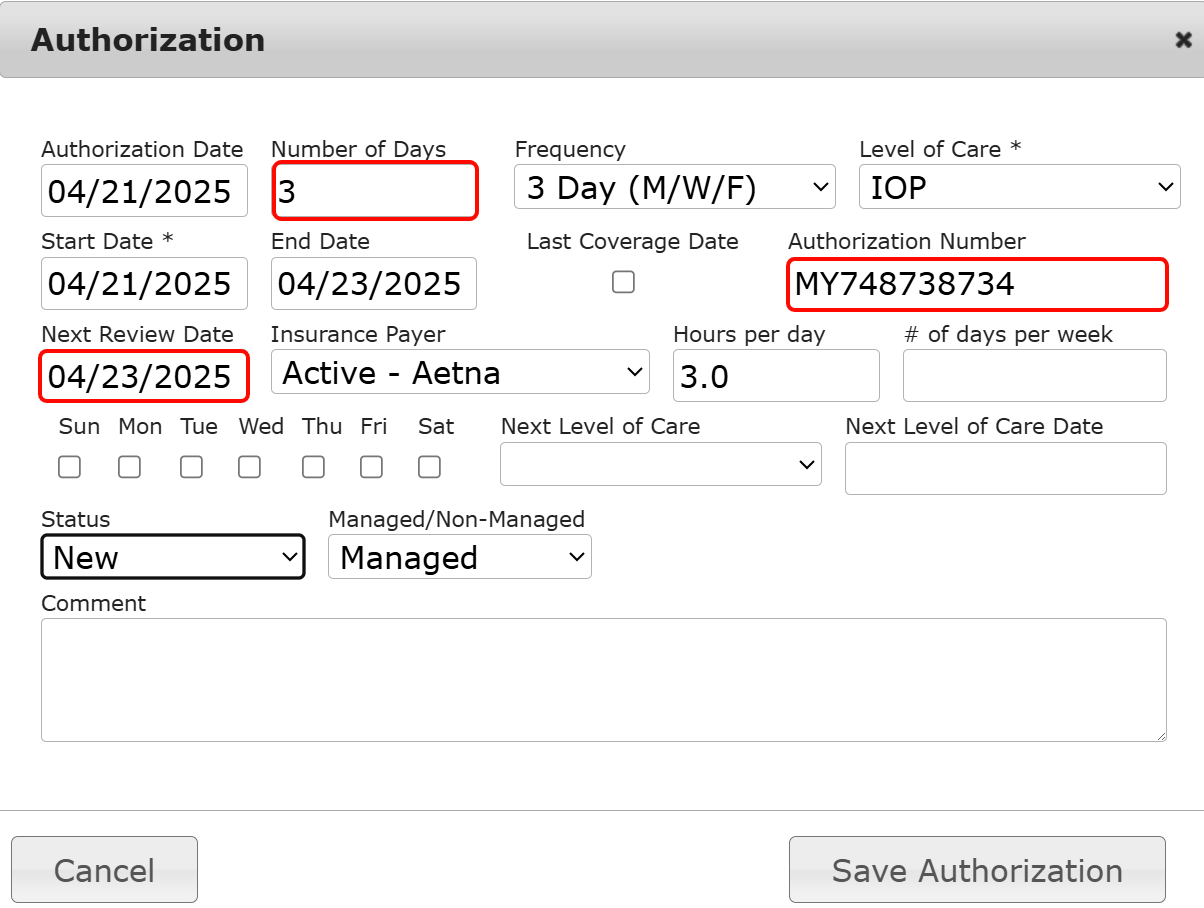Open the Next Level of Care dropdown

tap(660, 464)
